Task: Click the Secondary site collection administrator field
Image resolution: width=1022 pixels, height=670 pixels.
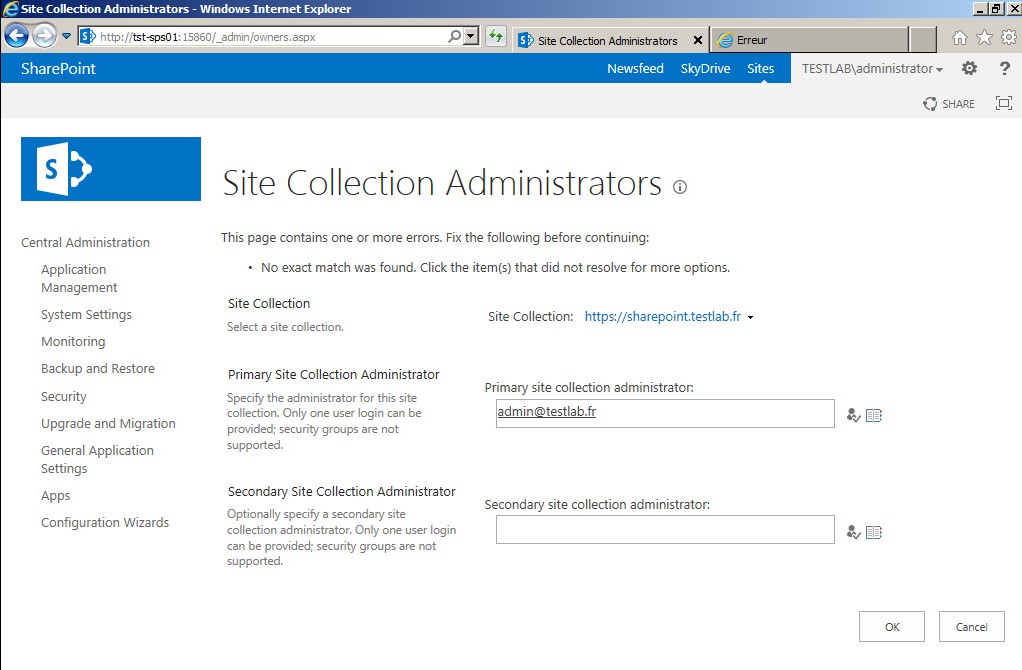Action: click(665, 529)
